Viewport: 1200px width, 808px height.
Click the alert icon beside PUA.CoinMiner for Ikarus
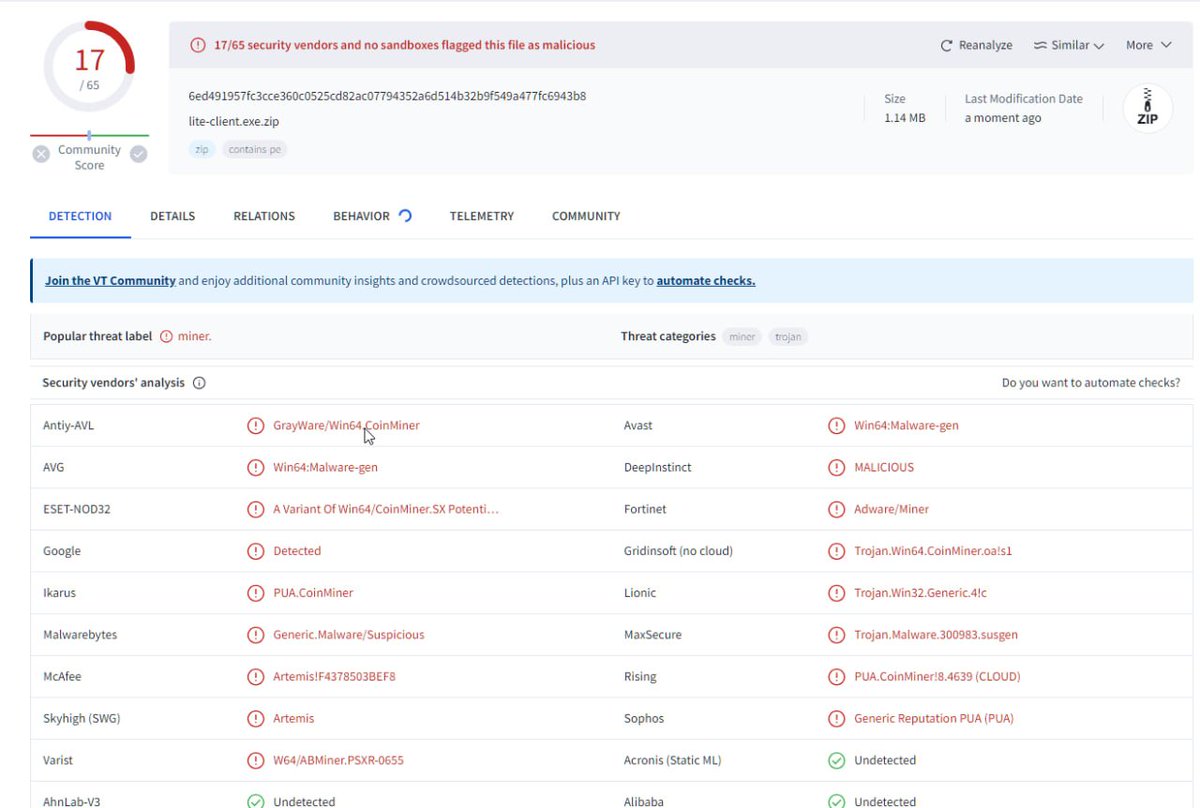click(x=256, y=593)
